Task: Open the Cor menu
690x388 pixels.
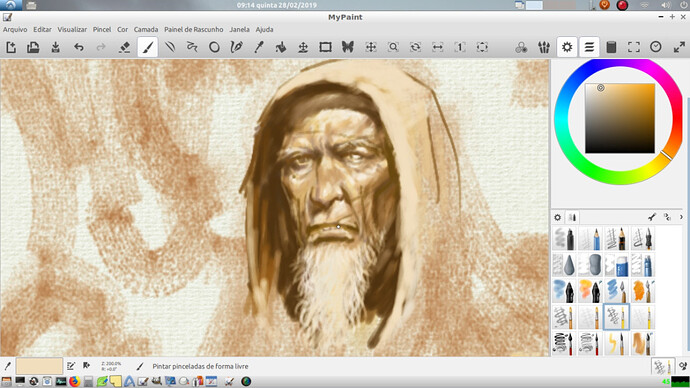Action: [122, 29]
